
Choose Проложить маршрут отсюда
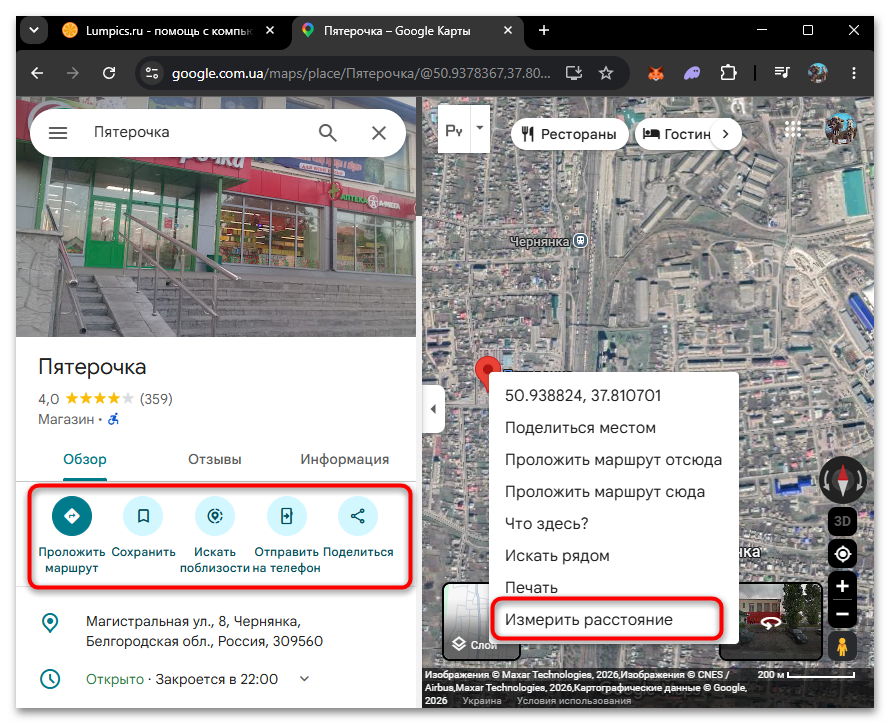tap(613, 460)
